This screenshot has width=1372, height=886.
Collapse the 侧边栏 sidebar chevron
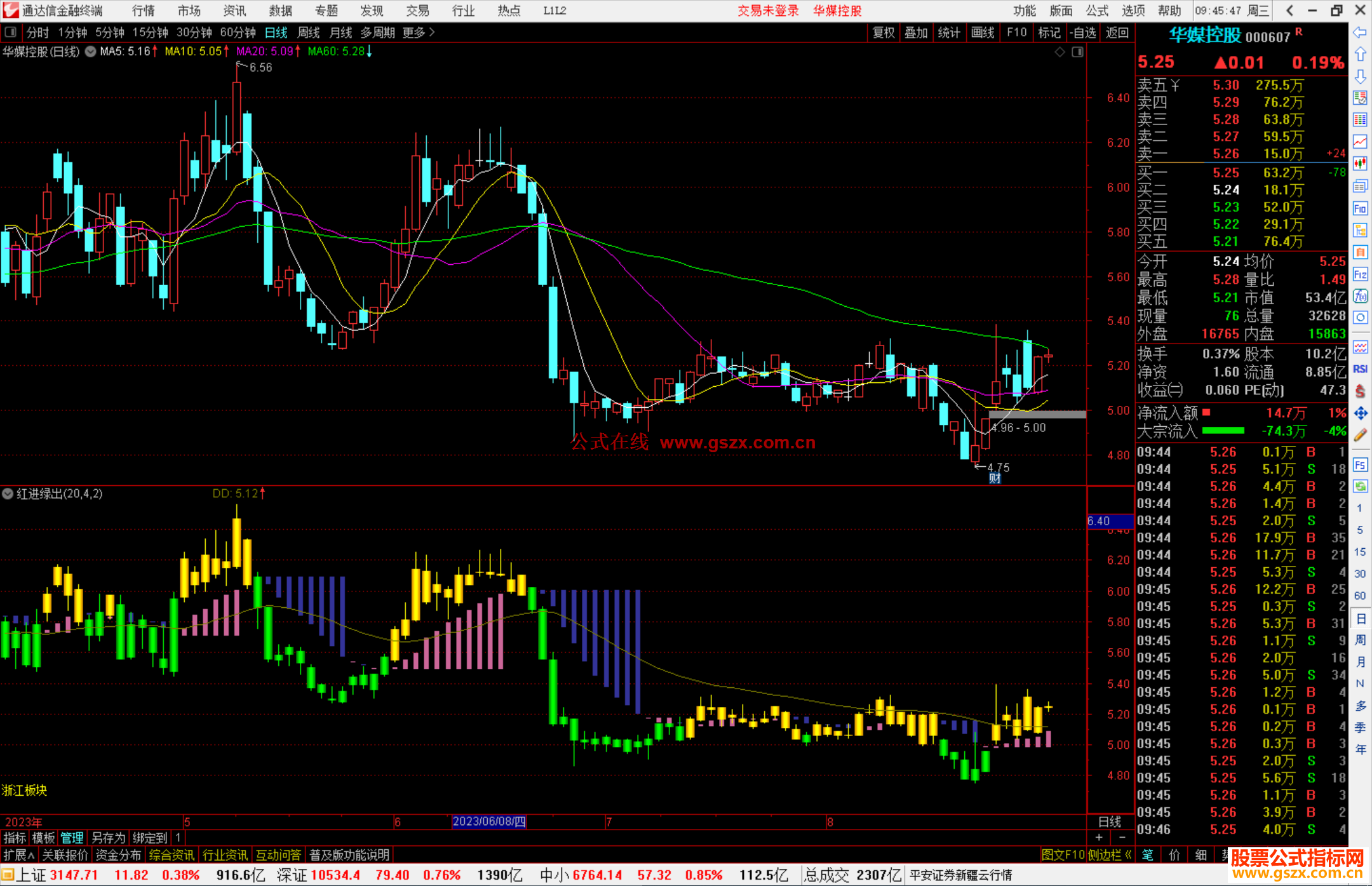point(1128,855)
